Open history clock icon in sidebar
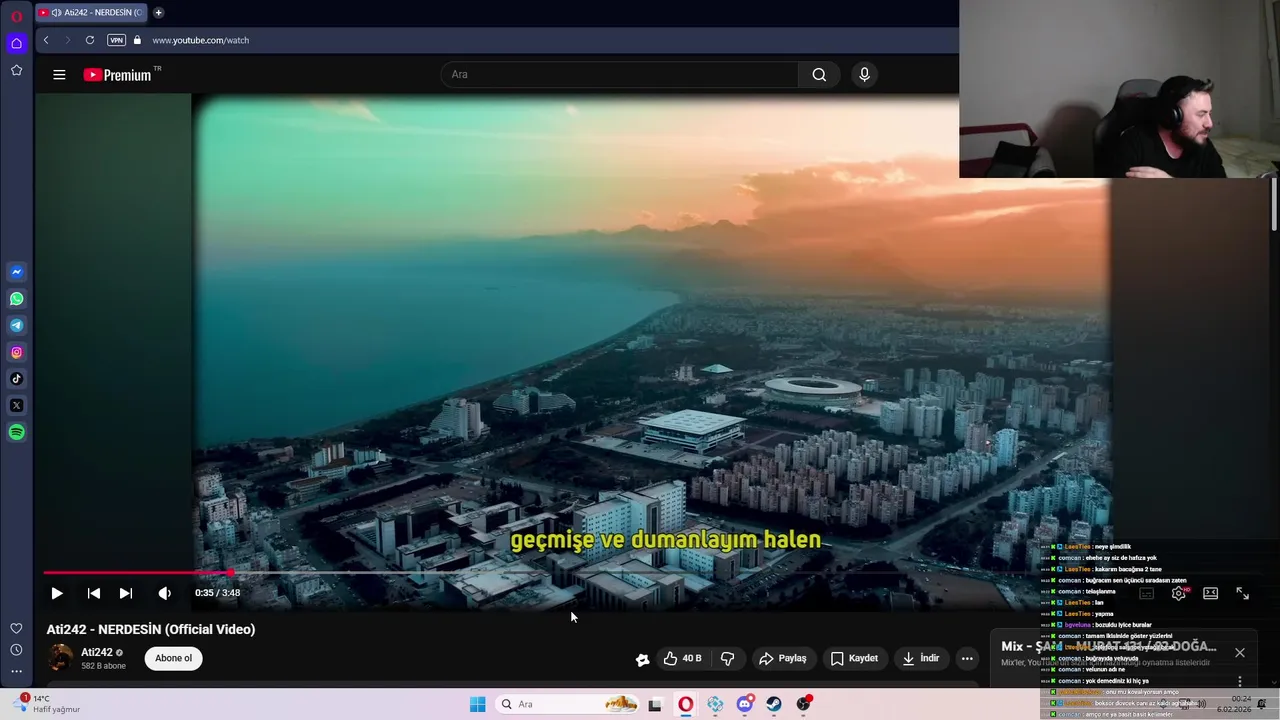This screenshot has height=720, width=1280. [x=16, y=650]
